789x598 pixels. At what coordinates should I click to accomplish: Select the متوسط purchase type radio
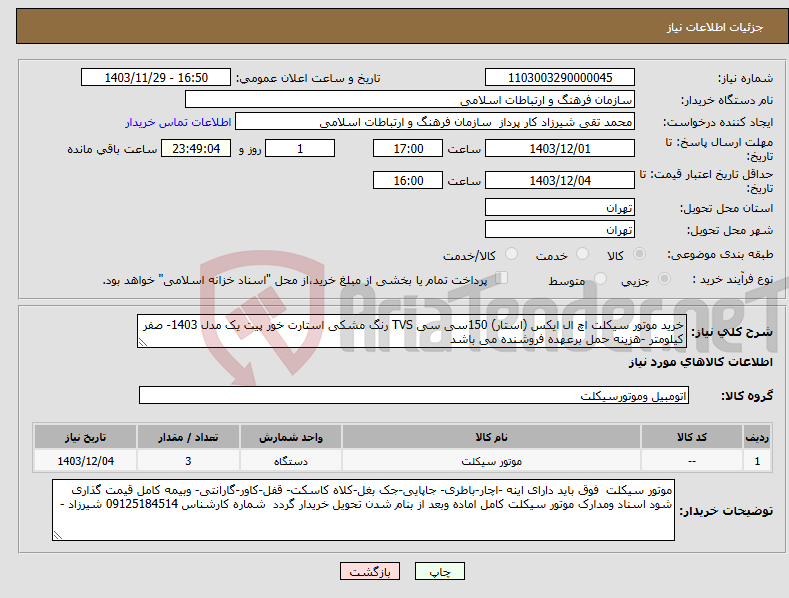(600, 278)
